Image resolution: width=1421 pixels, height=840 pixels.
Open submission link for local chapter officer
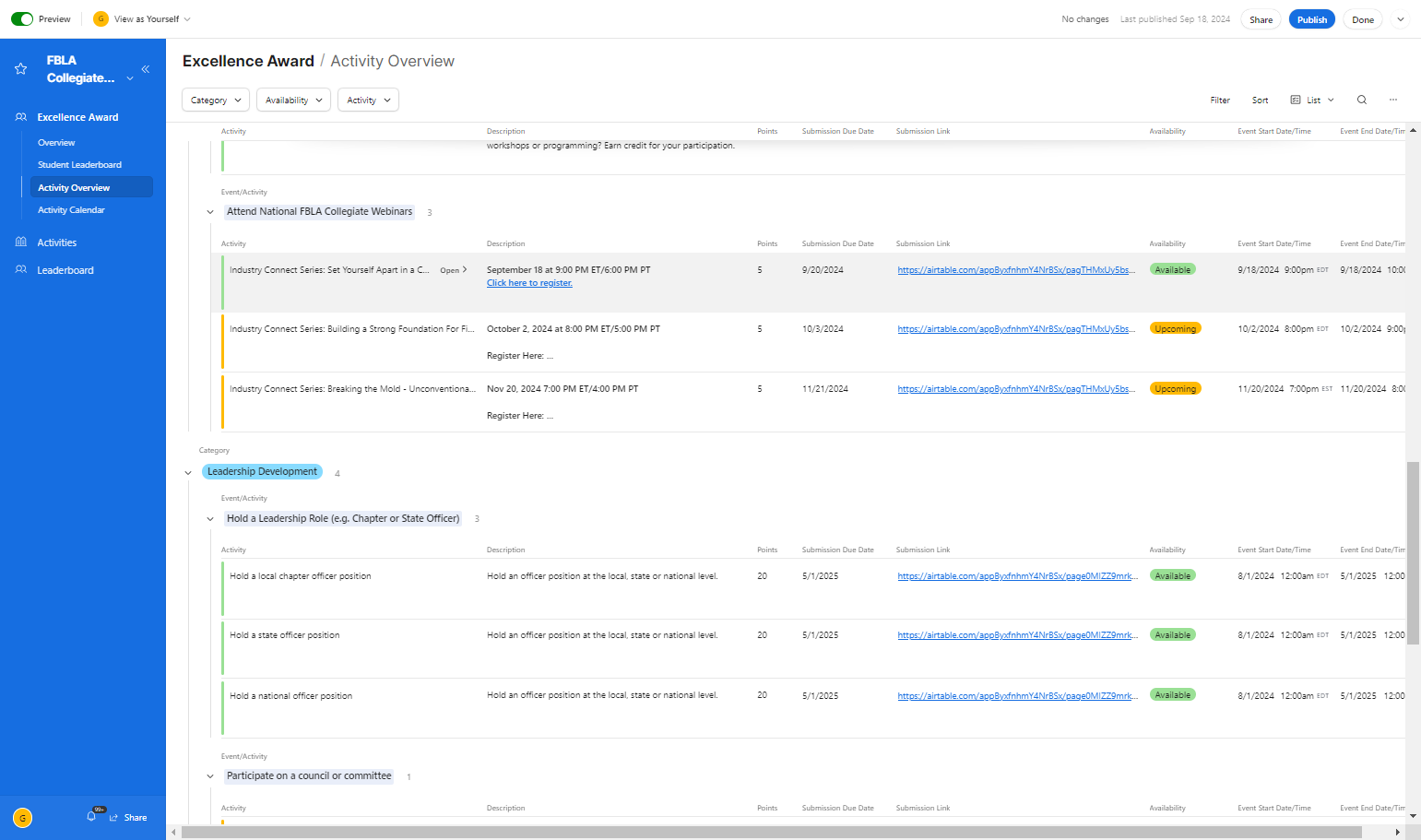tap(1017, 576)
